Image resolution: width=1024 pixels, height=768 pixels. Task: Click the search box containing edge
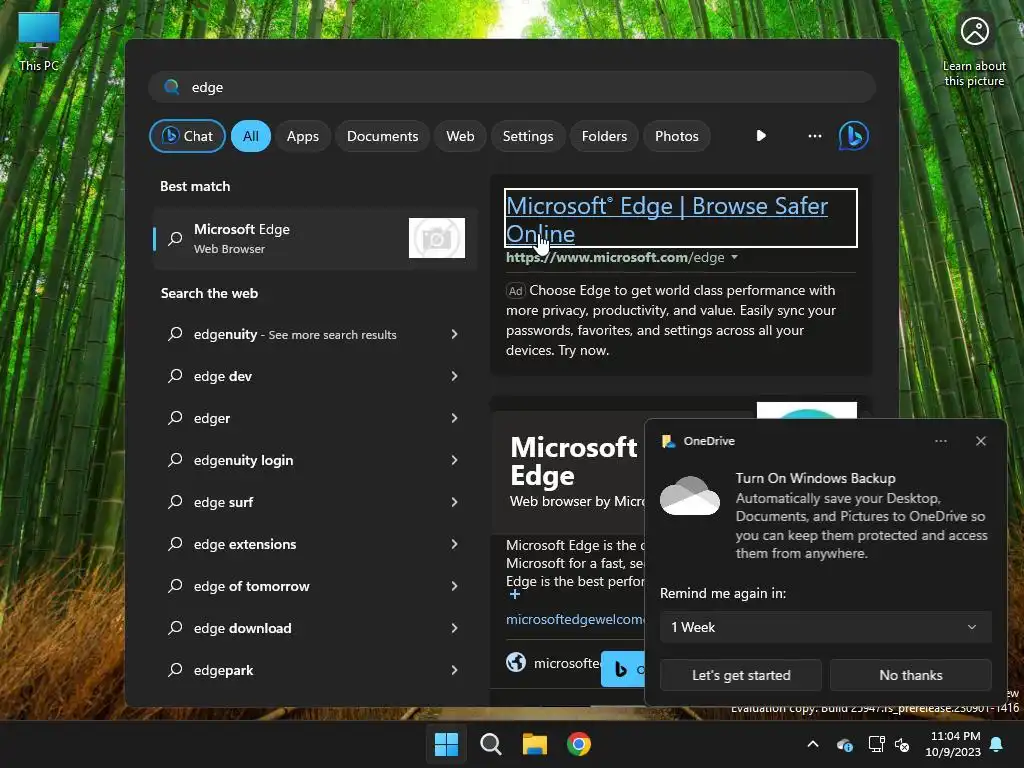pos(512,87)
